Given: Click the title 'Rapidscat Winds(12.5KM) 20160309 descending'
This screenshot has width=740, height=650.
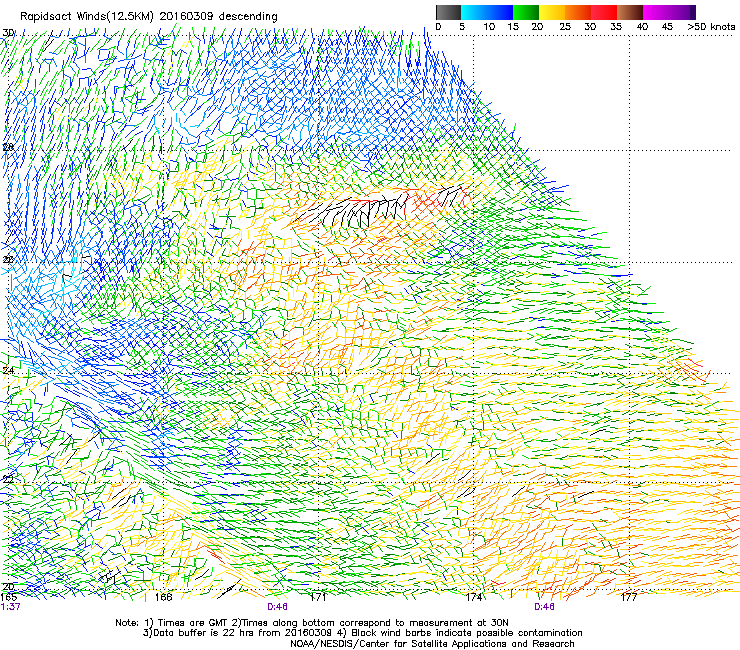Looking at the screenshot, I should 149,17.
